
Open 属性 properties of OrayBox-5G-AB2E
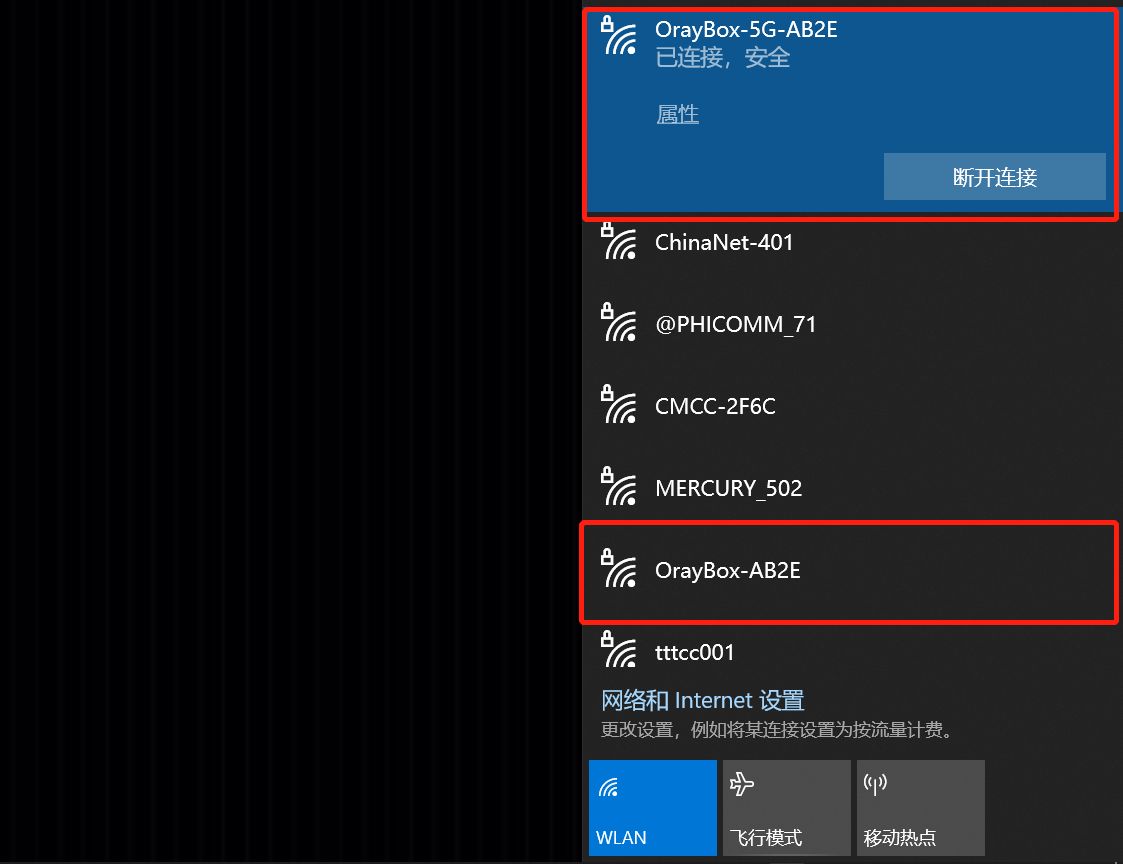(678, 115)
